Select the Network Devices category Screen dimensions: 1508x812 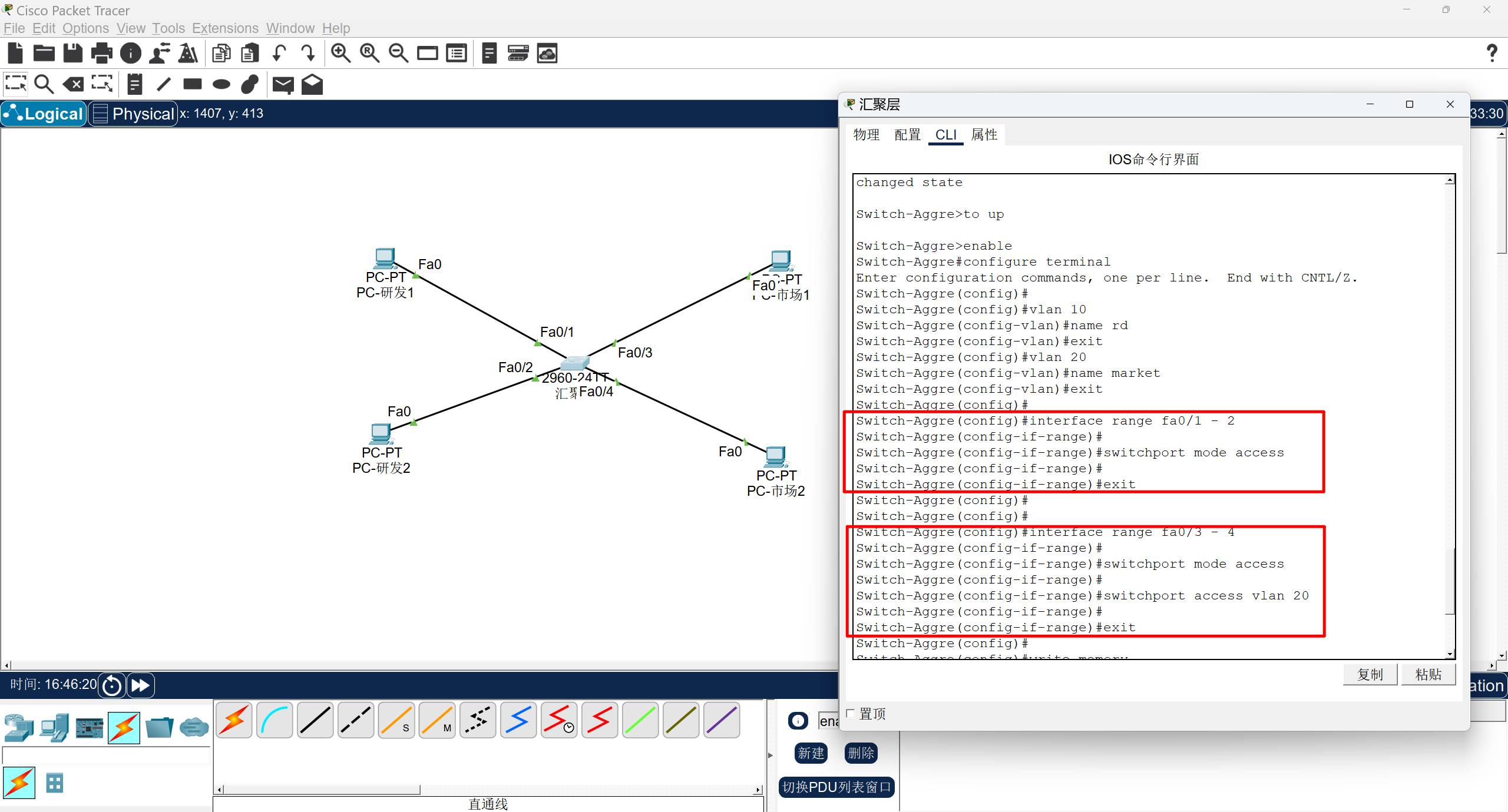(19, 728)
